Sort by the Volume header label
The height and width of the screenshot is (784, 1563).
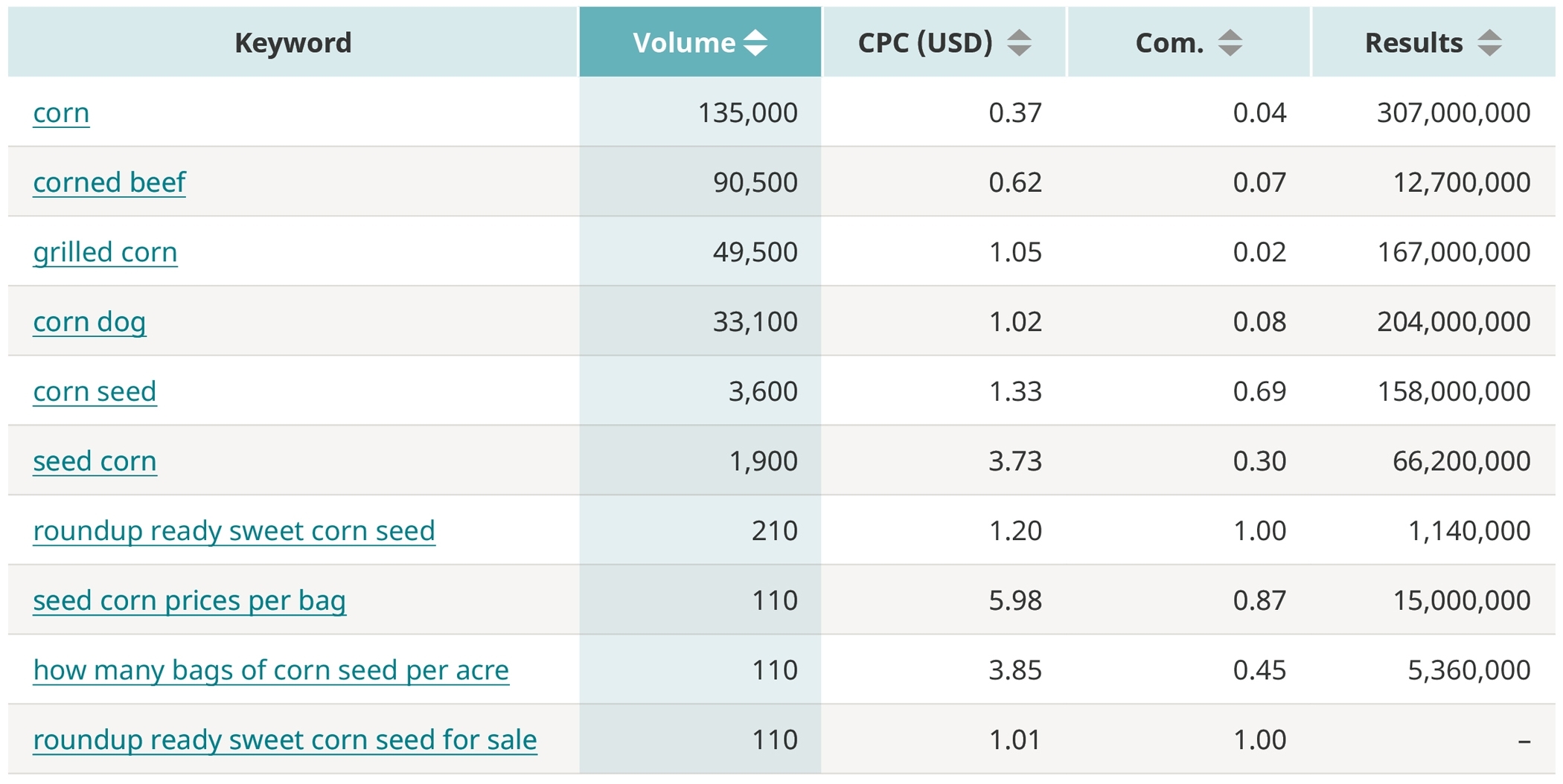[x=683, y=42]
